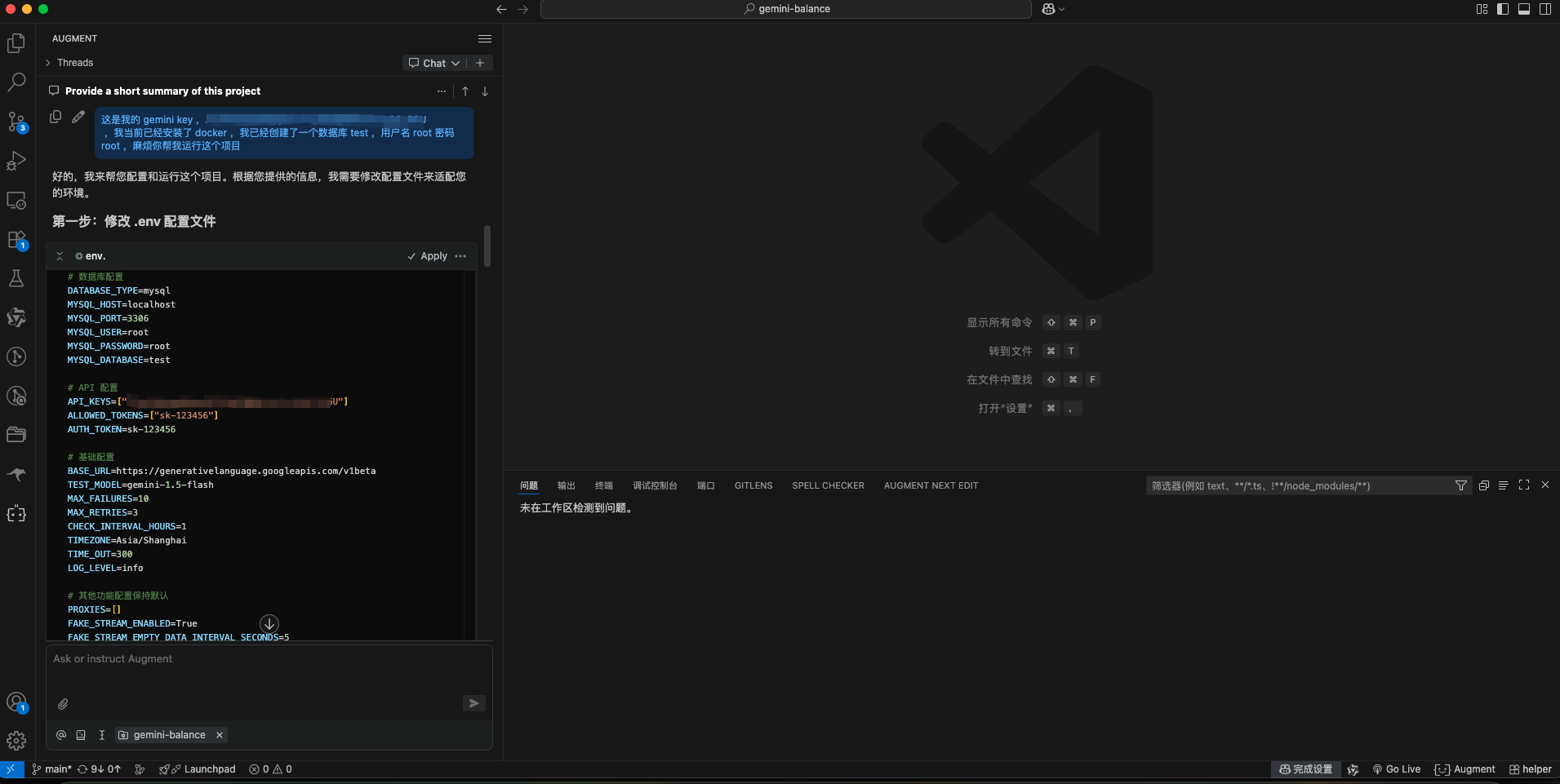Click gemini-balance command center search box
Image resolution: width=1560 pixels, height=784 pixels.
(x=786, y=9)
